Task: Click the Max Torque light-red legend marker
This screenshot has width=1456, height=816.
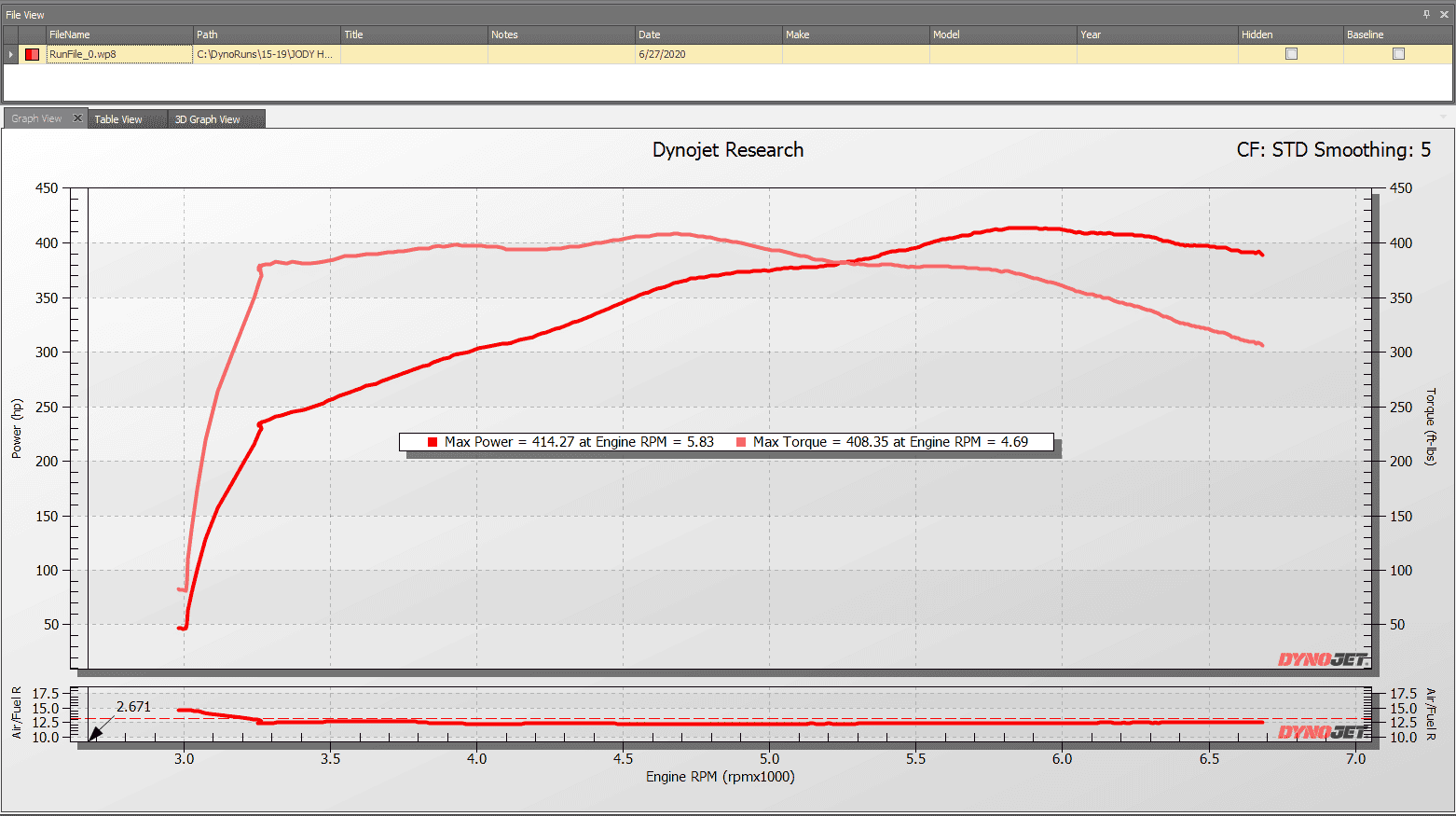Action: tap(741, 442)
